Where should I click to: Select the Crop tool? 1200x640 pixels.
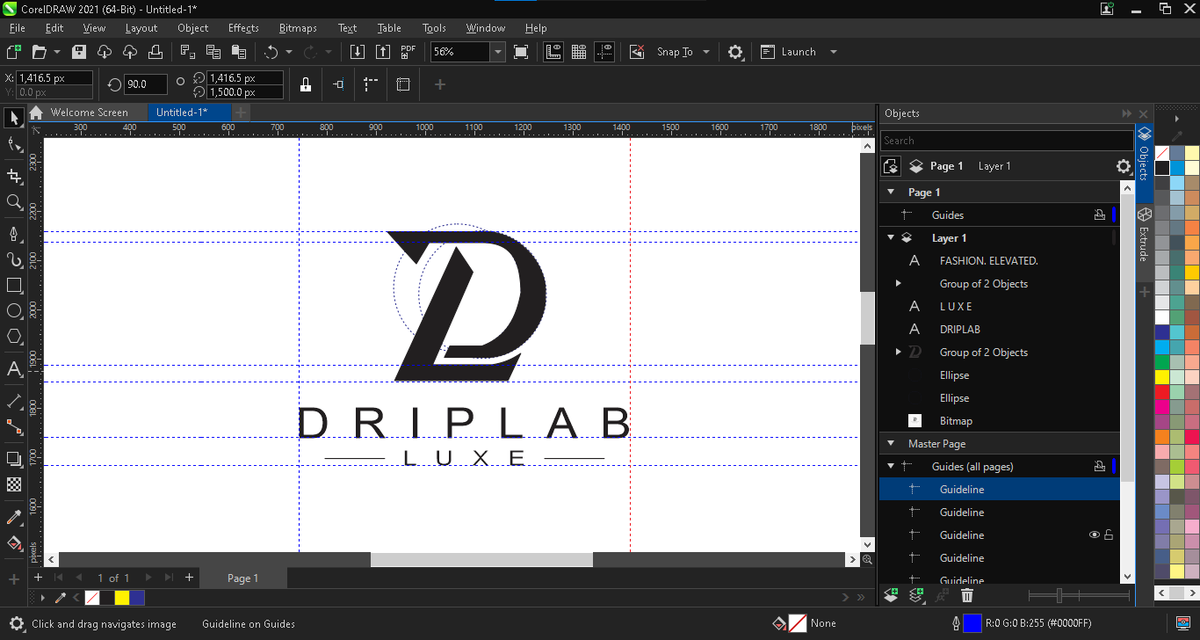(15, 176)
